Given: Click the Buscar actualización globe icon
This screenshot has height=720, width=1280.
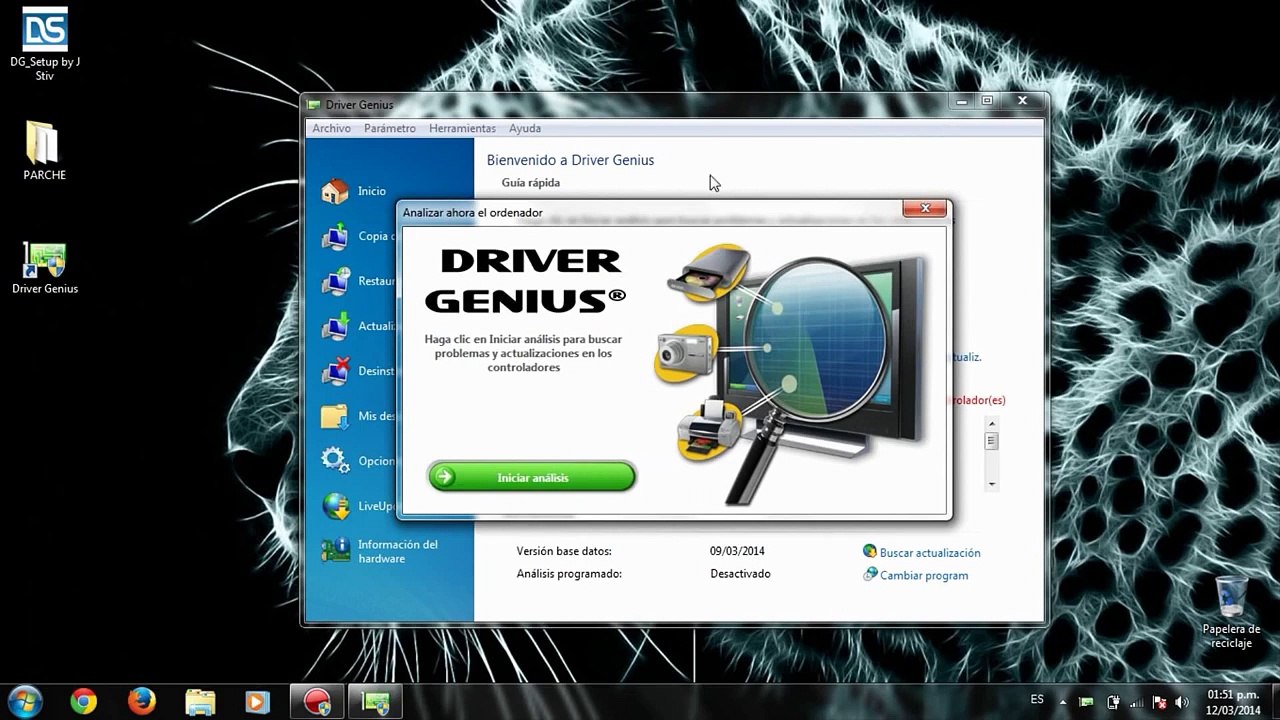Looking at the screenshot, I should pos(870,552).
